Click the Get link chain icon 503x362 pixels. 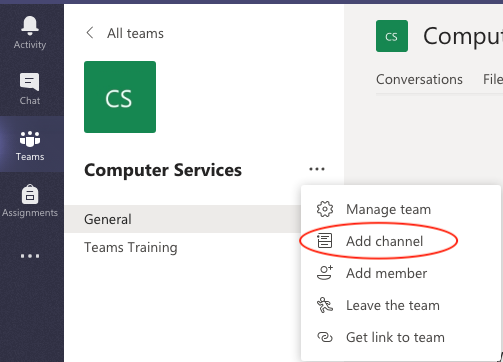[325, 337]
